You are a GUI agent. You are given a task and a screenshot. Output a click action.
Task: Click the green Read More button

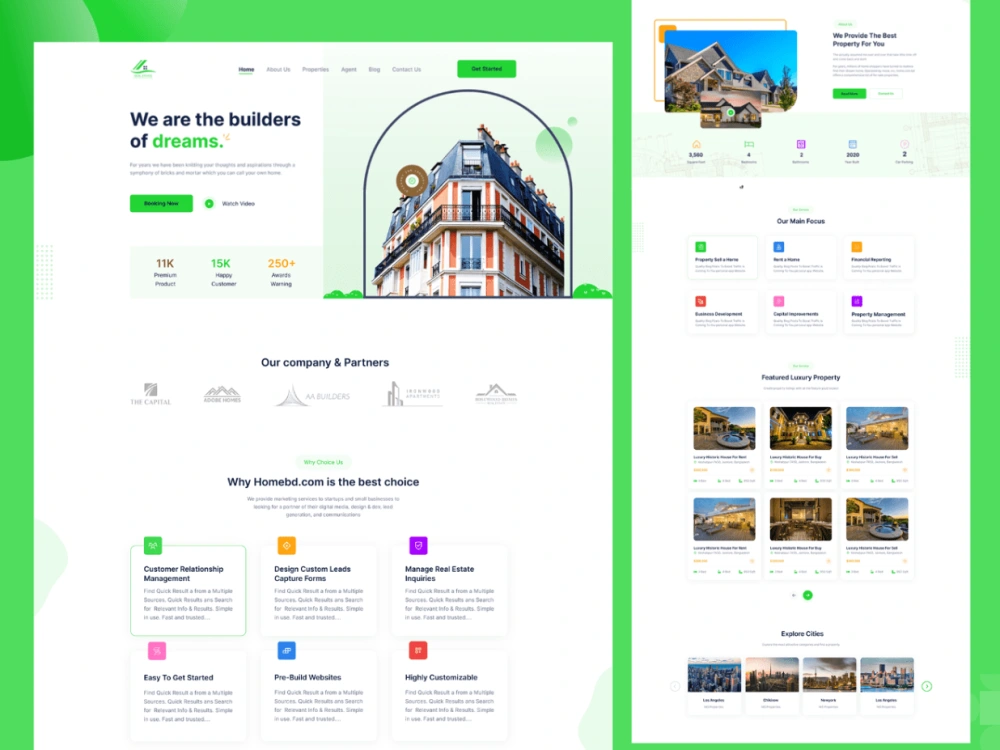pyautogui.click(x=849, y=94)
